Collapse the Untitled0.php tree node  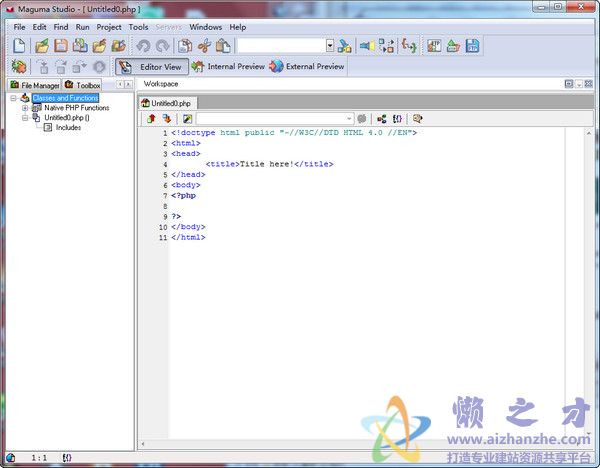tap(25, 118)
